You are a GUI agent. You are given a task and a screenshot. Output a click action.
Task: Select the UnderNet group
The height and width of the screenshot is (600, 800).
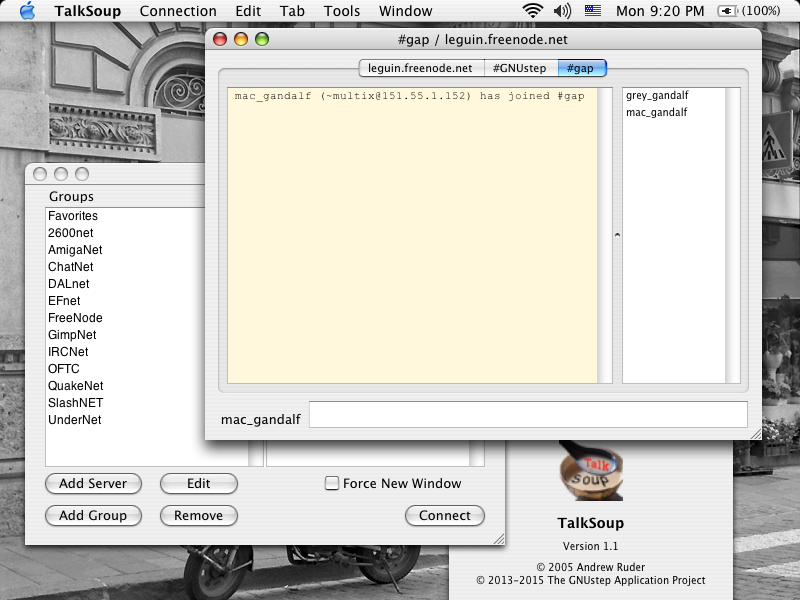[124, 420]
